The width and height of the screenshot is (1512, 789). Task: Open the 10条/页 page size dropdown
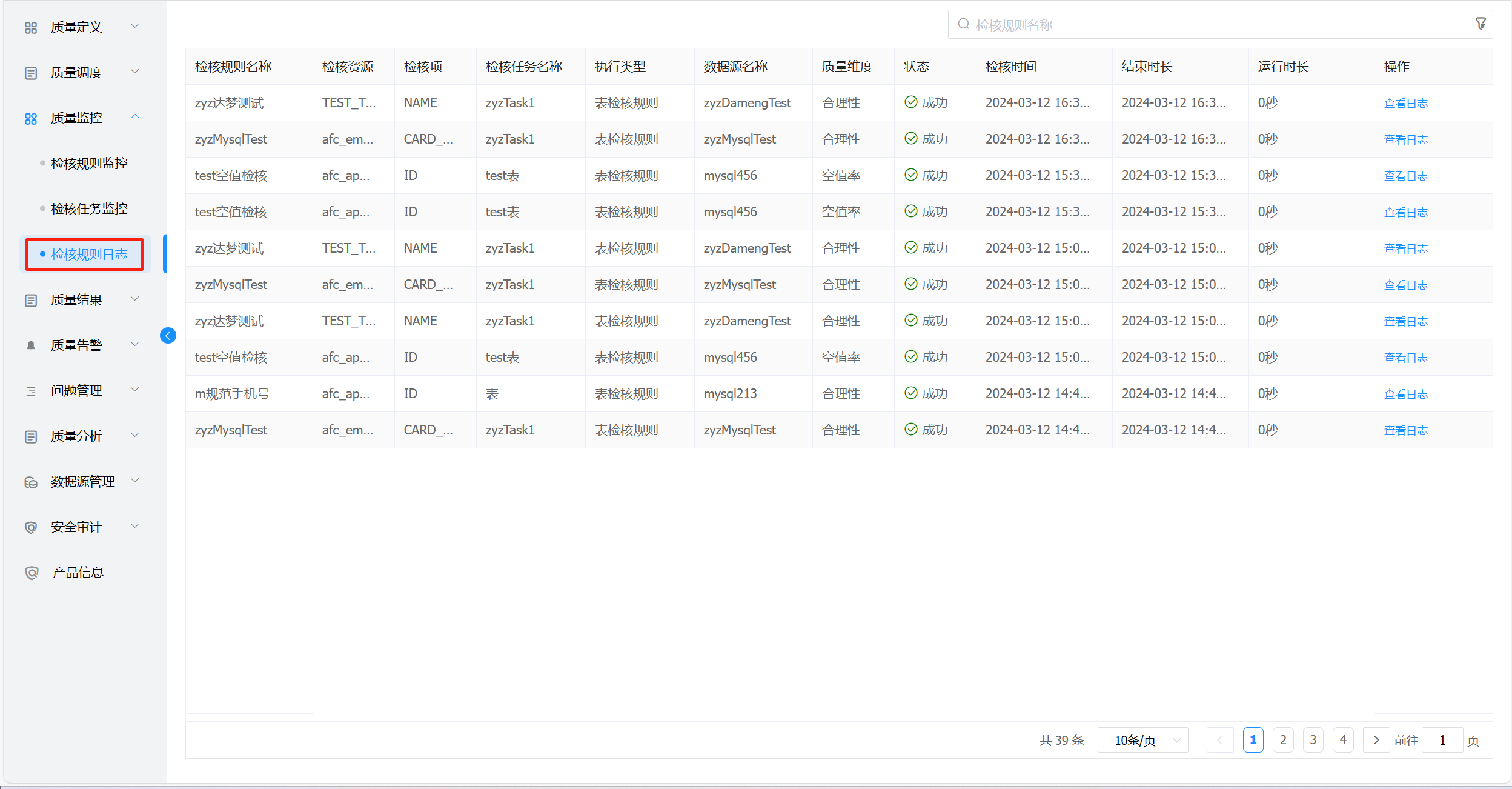(1142, 740)
